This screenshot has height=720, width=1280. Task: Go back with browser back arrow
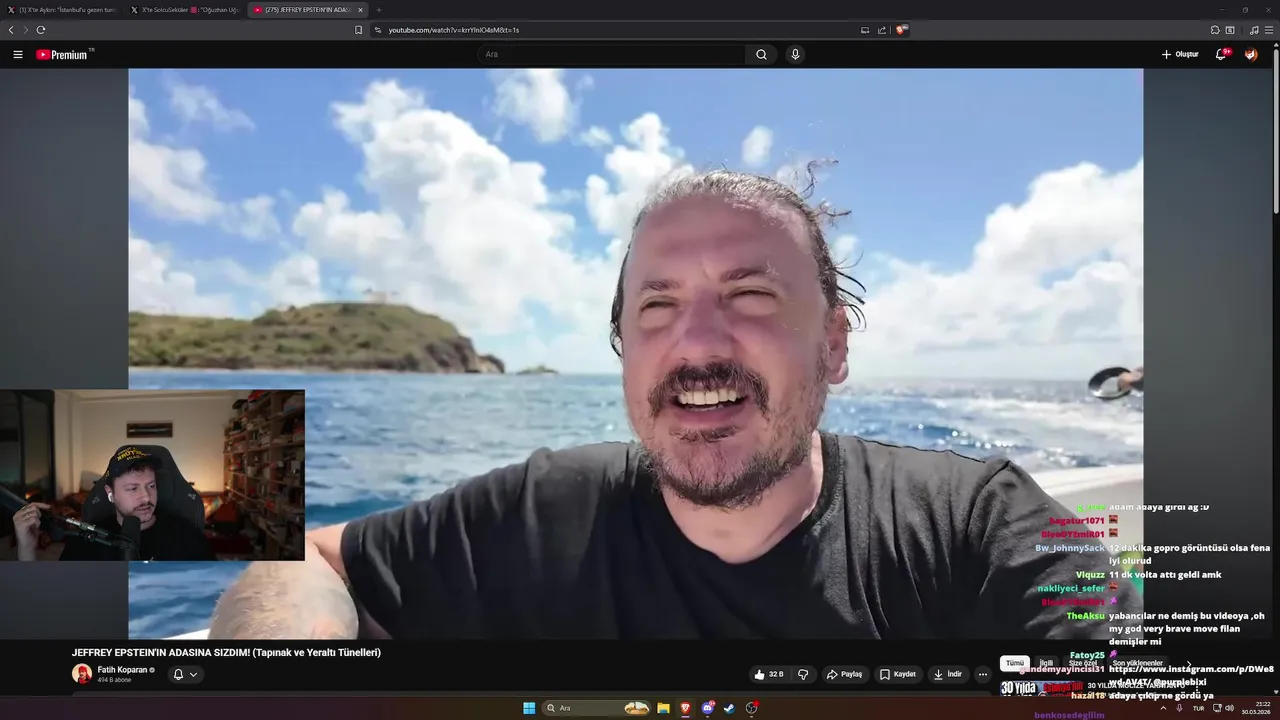11,30
